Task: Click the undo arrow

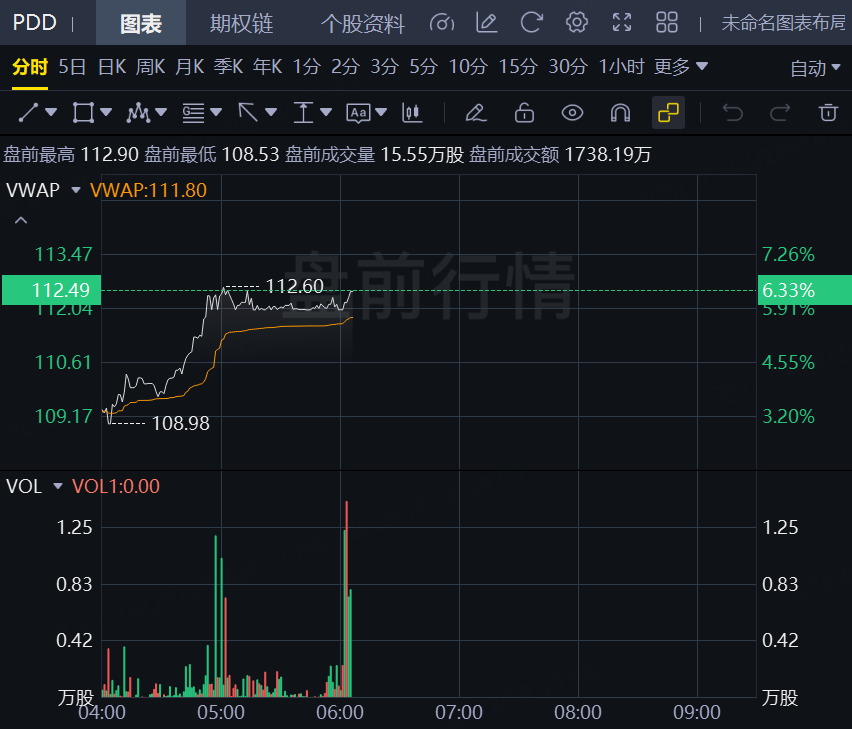Action: [732, 112]
